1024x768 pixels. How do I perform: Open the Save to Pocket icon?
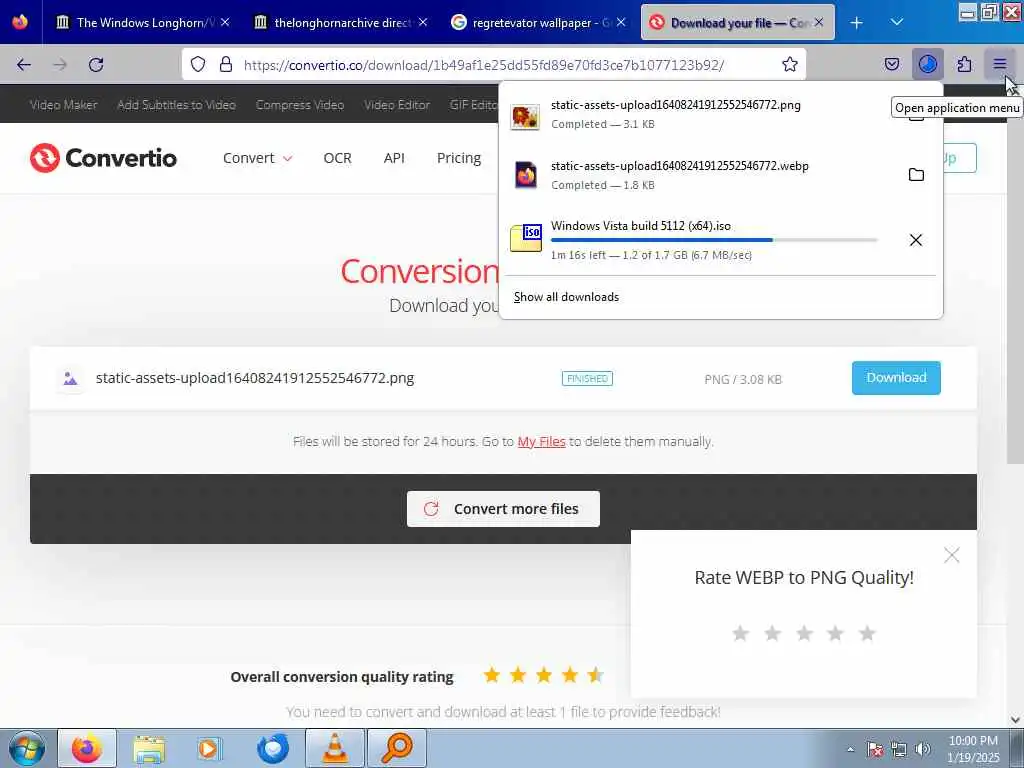pyautogui.click(x=891, y=64)
